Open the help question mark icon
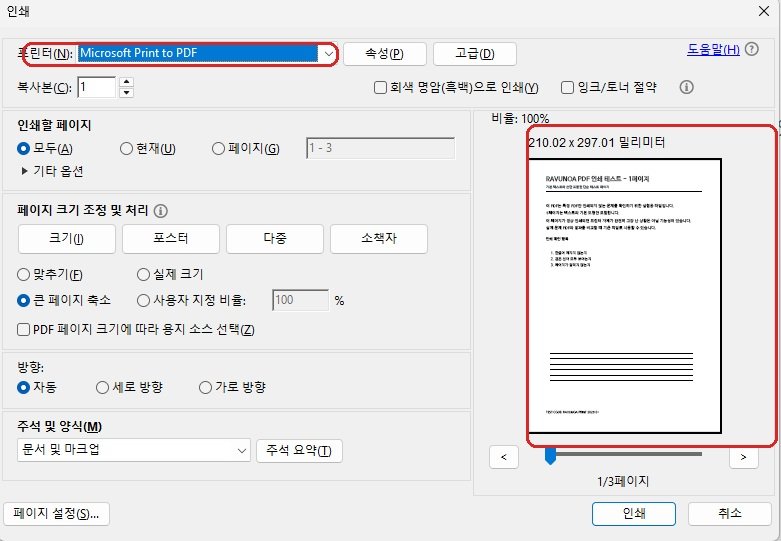The image size is (781, 541). pos(752,49)
